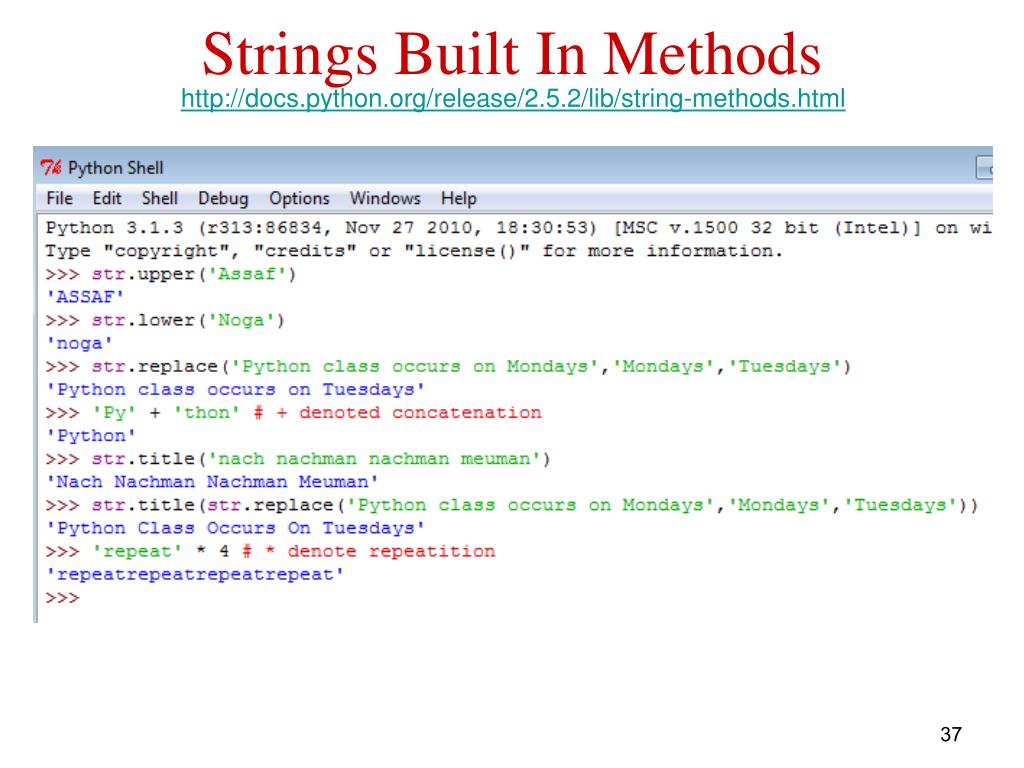Click the Python 3.1.3 version banner line

pos(519,228)
